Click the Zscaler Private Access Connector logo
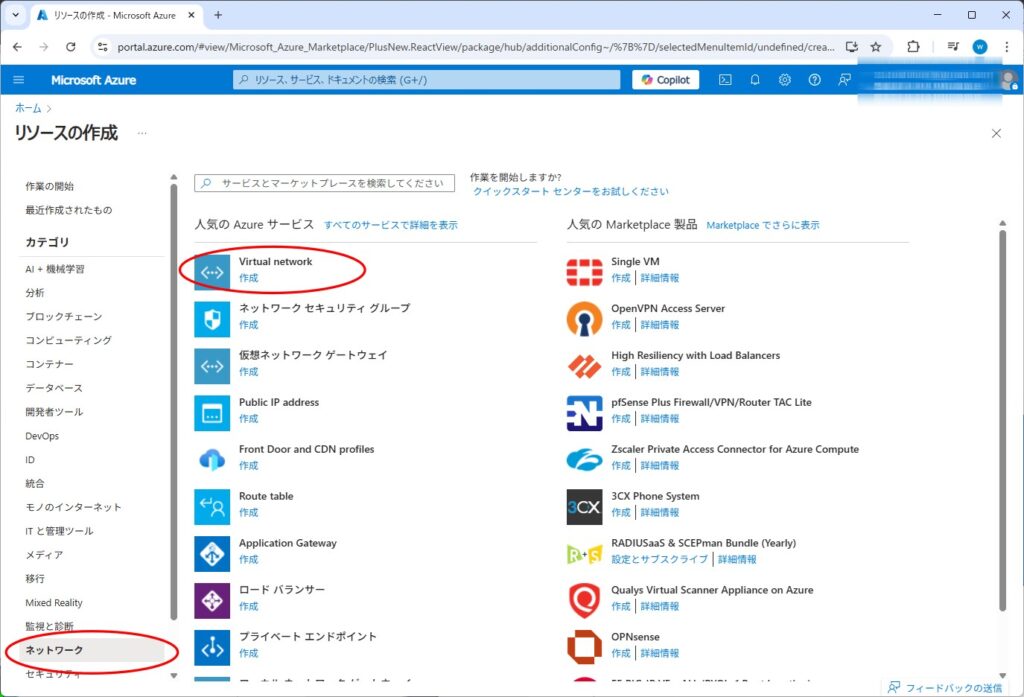The image size is (1024, 697). (x=584, y=461)
